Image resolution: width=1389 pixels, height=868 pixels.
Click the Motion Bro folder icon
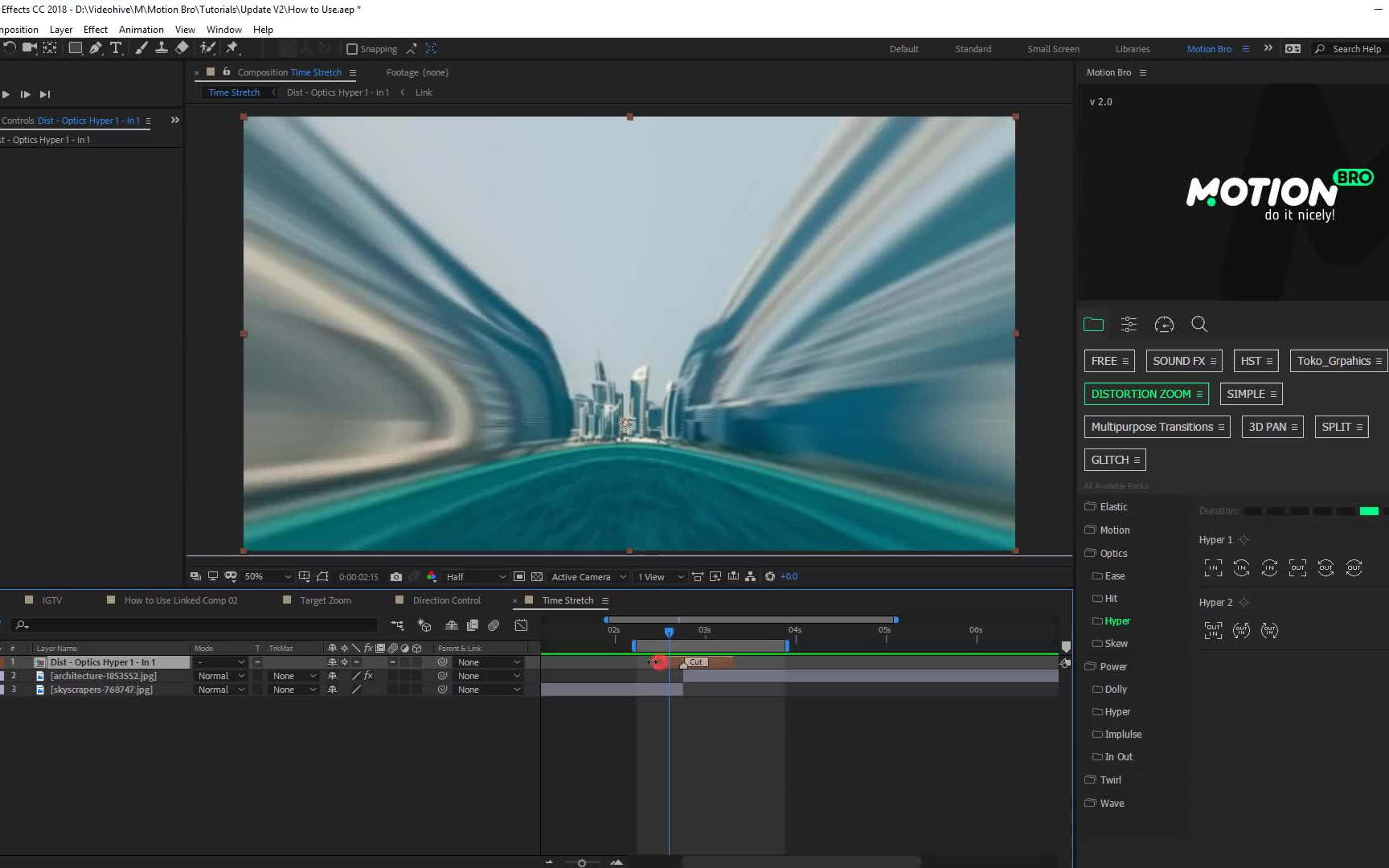tap(1093, 325)
